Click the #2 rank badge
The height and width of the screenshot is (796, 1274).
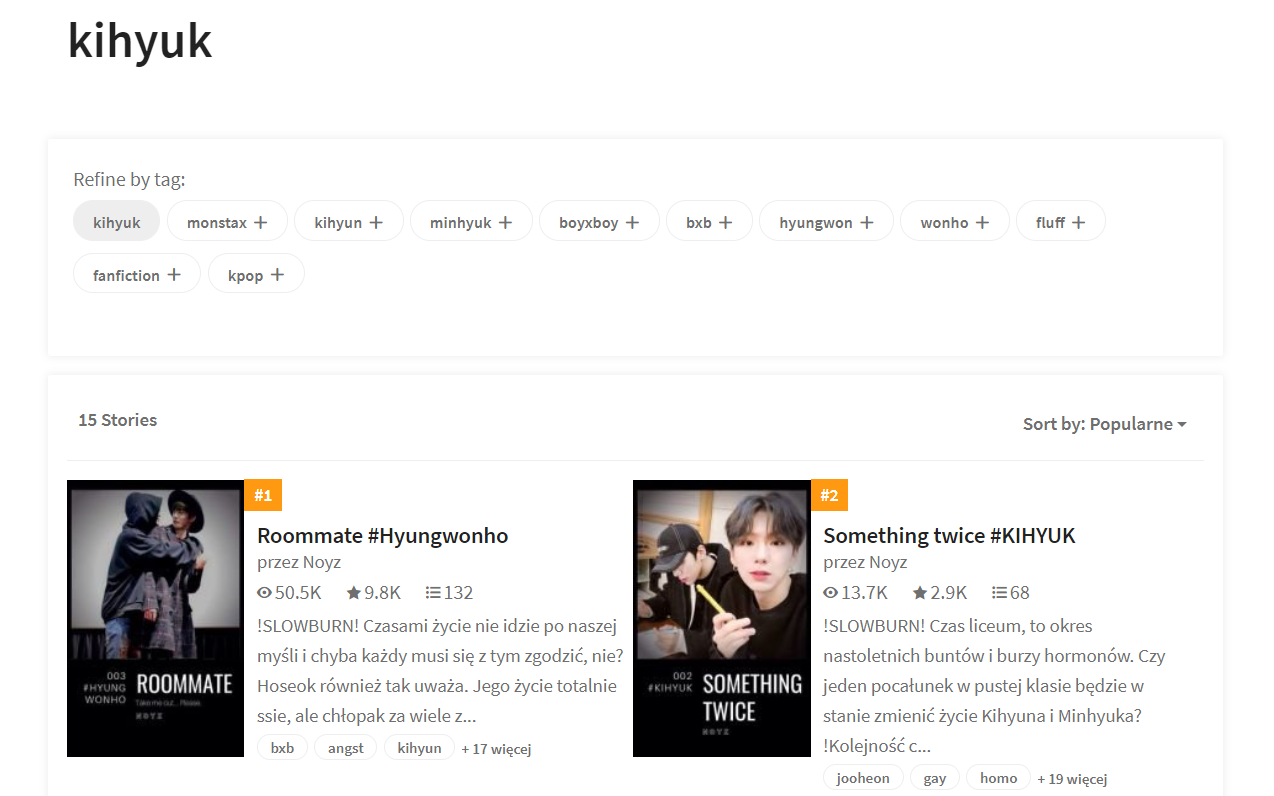(829, 495)
